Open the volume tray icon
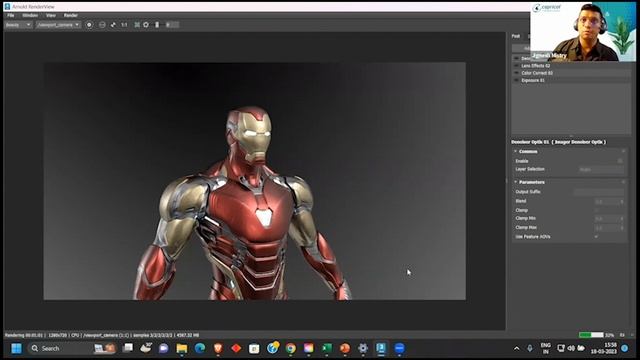 (x=571, y=349)
